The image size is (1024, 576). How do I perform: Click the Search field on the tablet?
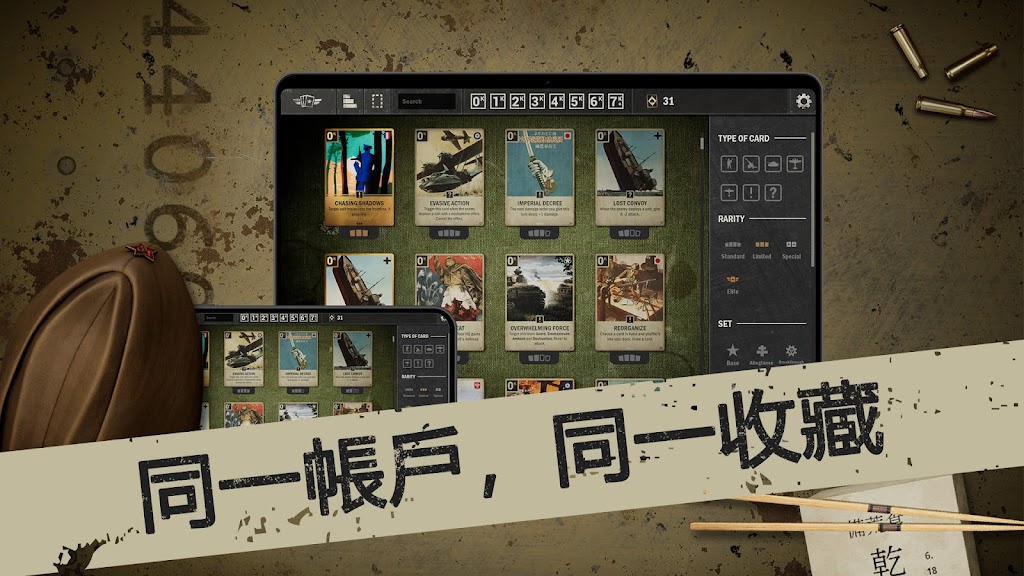point(426,101)
